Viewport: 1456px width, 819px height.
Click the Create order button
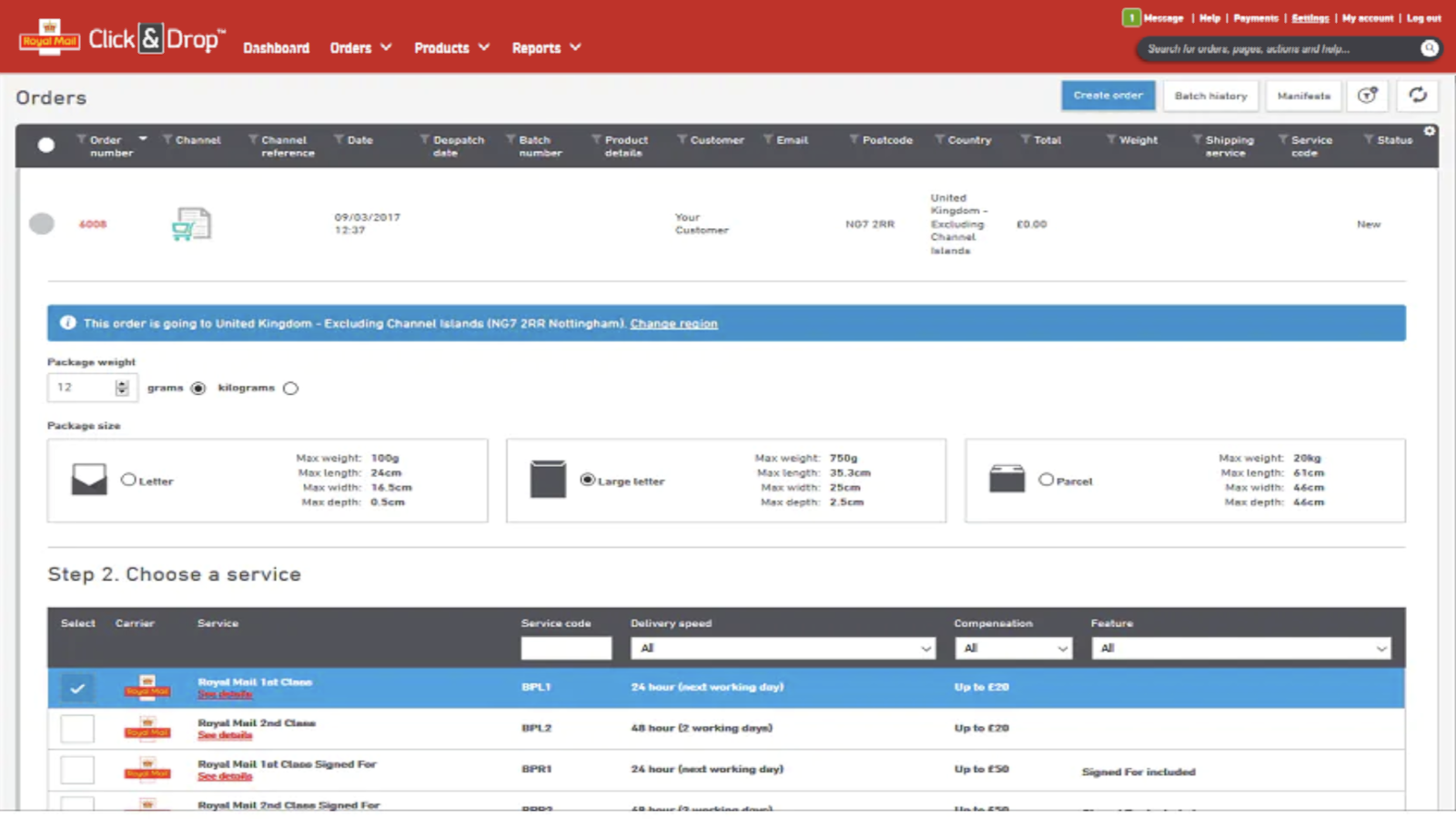point(1107,96)
